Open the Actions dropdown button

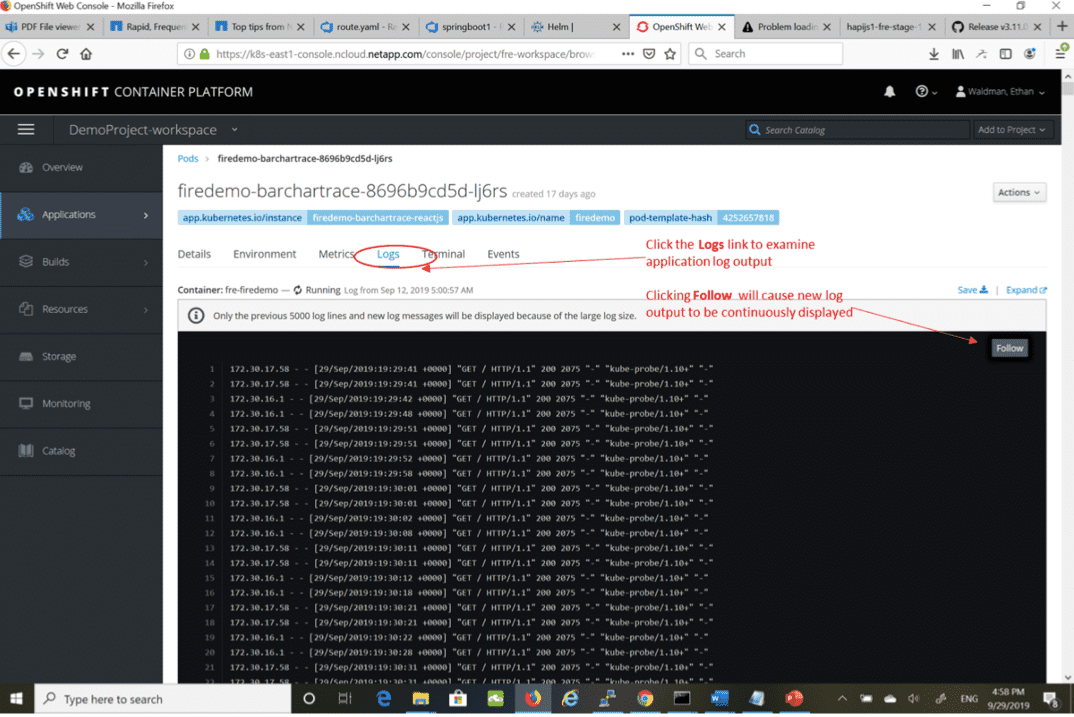tap(1019, 192)
